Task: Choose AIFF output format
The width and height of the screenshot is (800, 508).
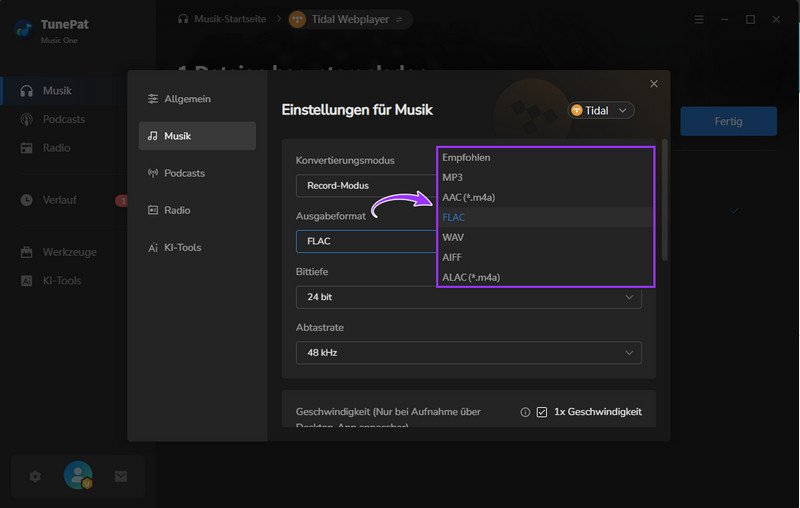Action: pos(545,257)
